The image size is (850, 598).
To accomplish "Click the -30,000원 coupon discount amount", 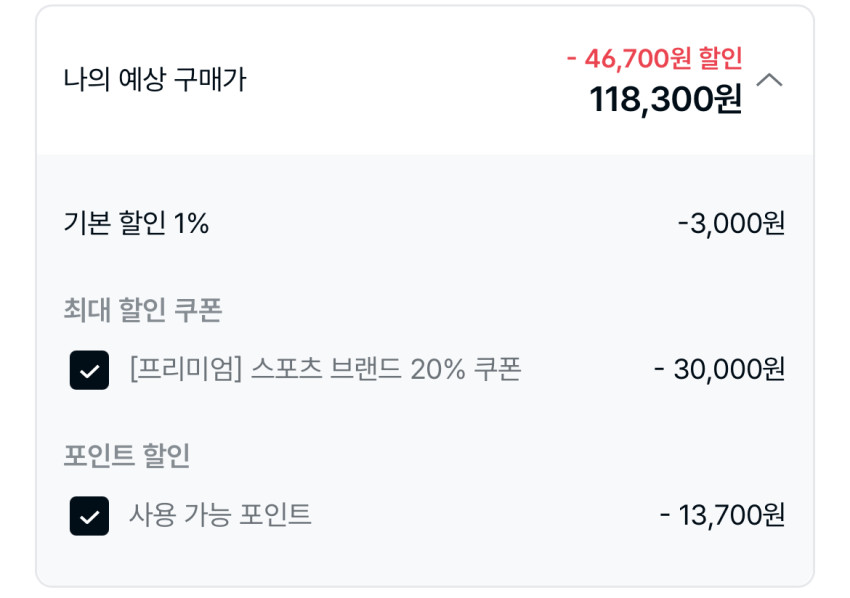I will 719,369.
